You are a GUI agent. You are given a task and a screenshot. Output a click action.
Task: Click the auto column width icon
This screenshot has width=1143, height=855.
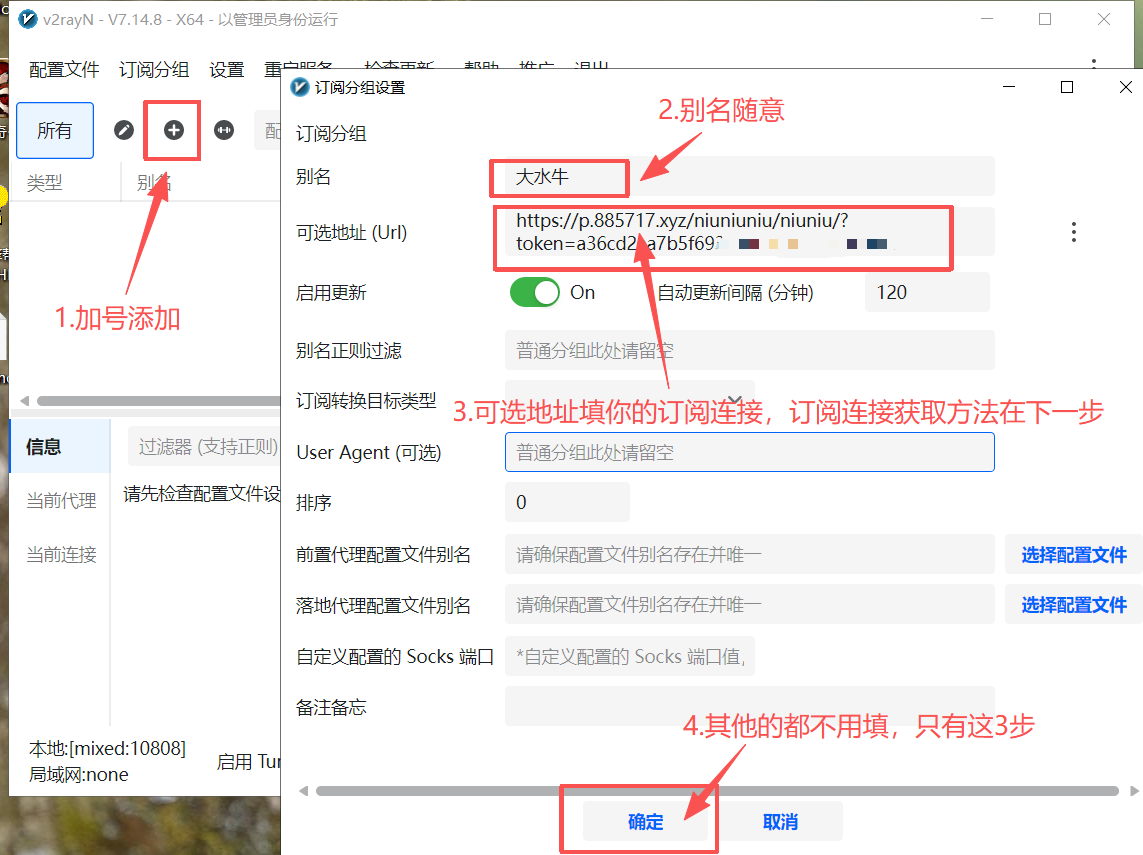pyautogui.click(x=224, y=130)
